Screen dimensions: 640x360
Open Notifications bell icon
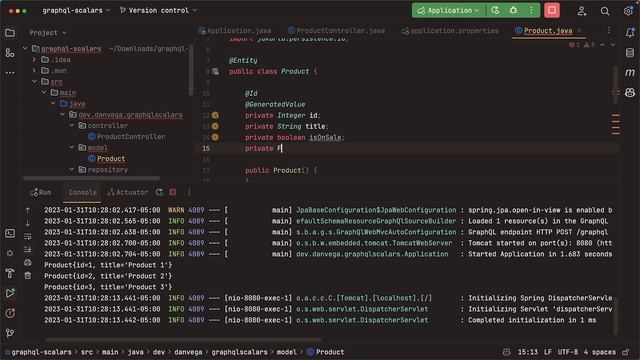point(630,33)
